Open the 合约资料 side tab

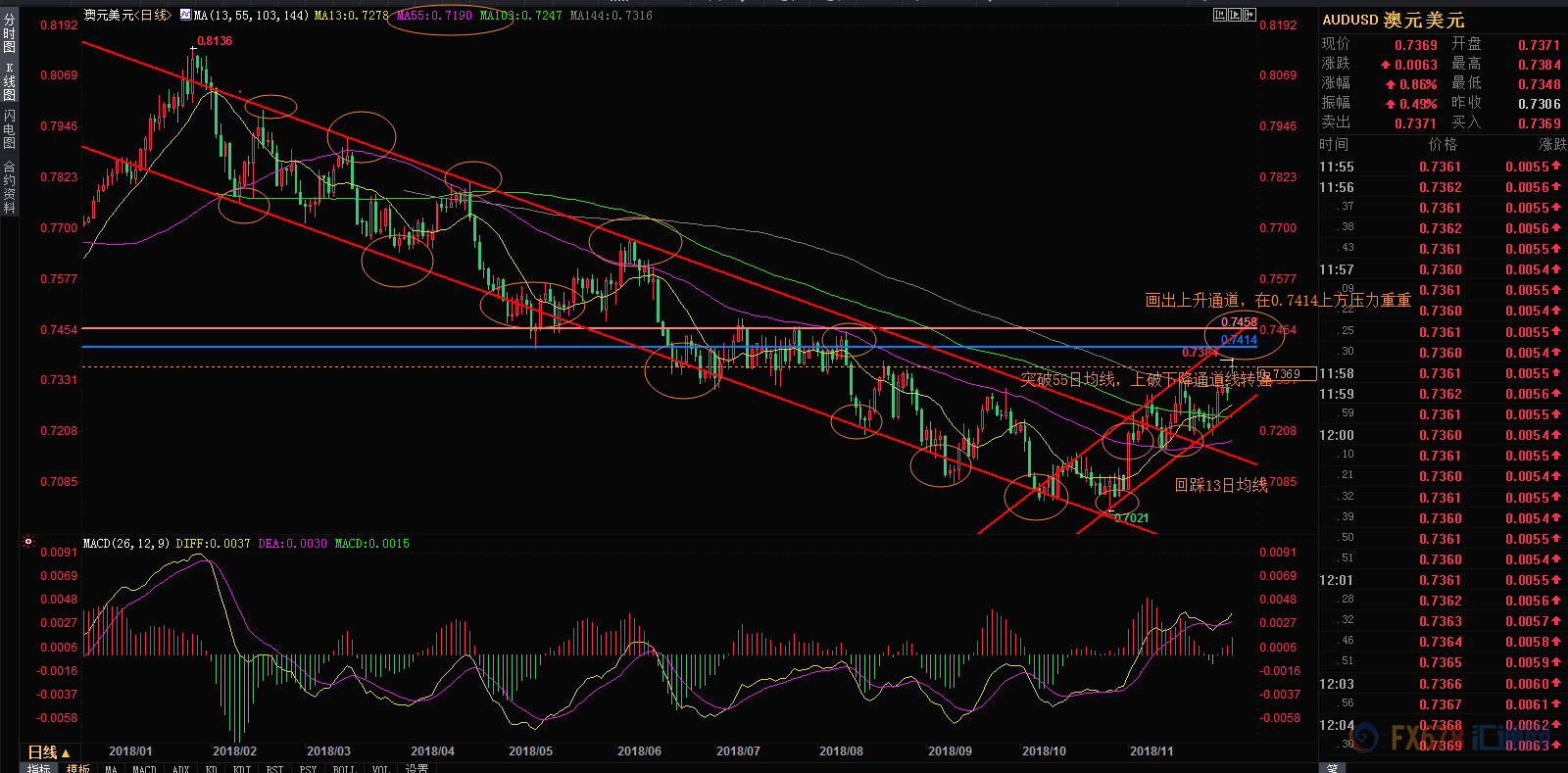pos(9,187)
